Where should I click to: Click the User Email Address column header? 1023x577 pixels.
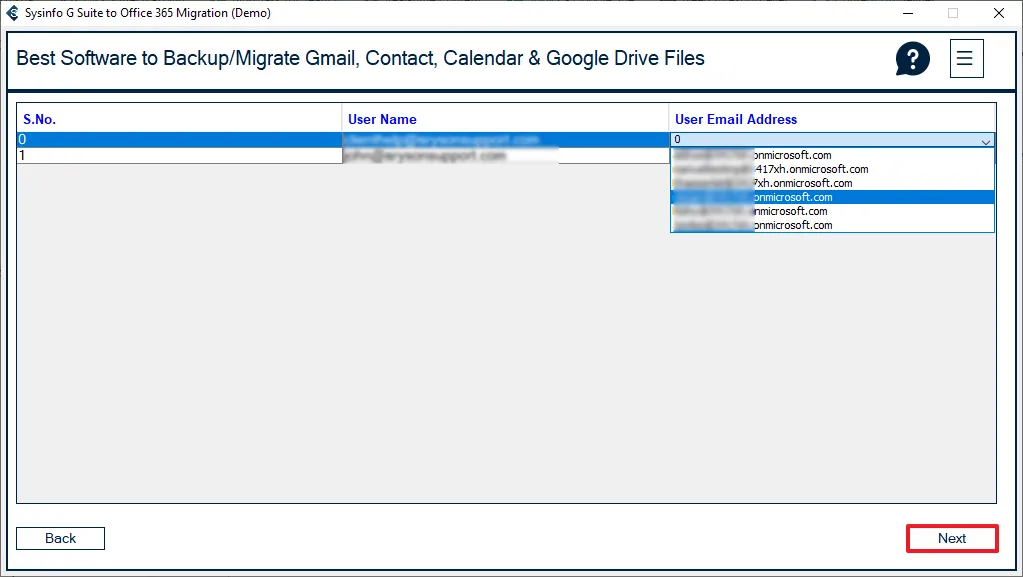(x=832, y=119)
